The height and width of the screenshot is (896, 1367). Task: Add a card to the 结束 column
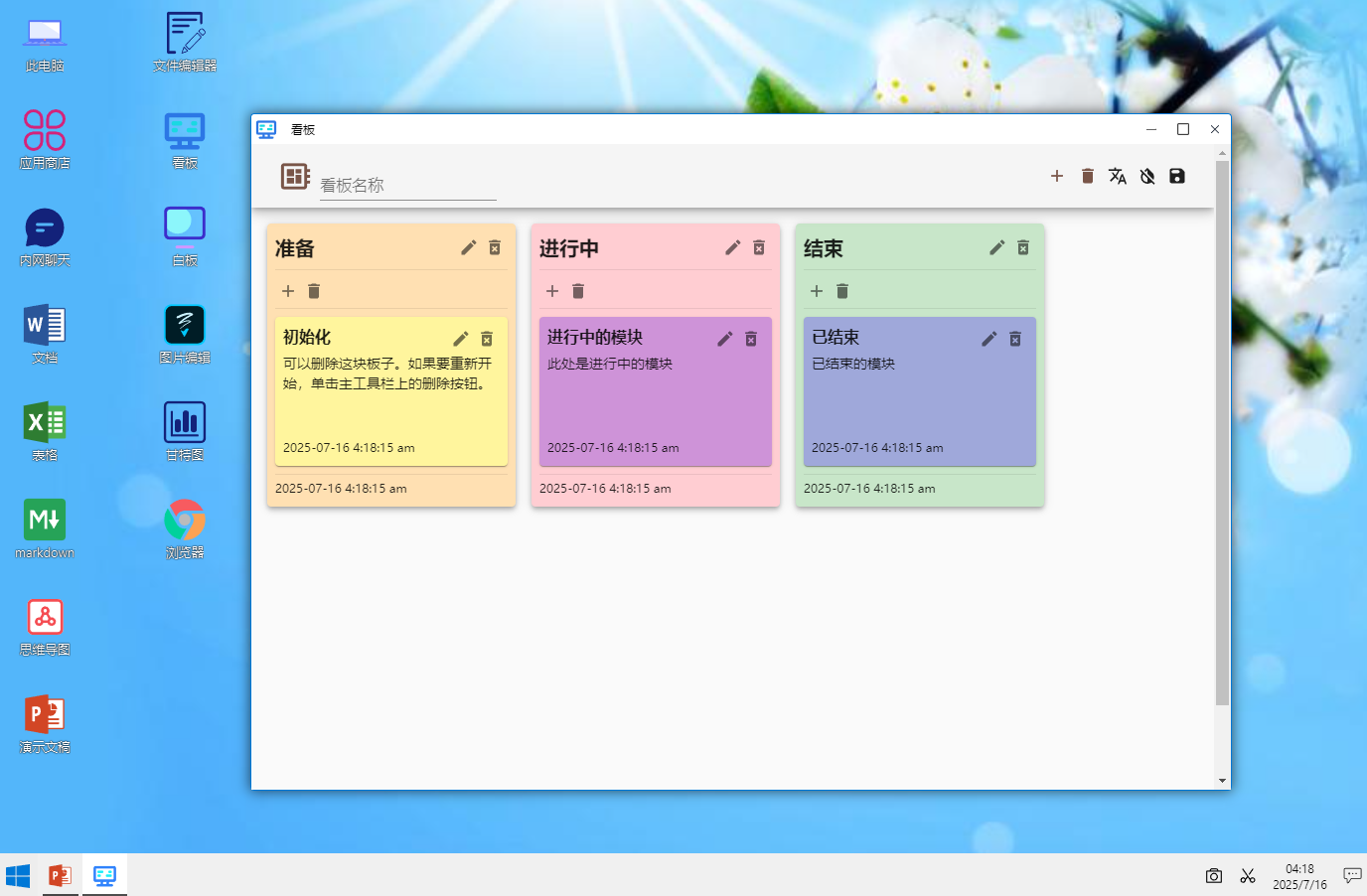[817, 291]
